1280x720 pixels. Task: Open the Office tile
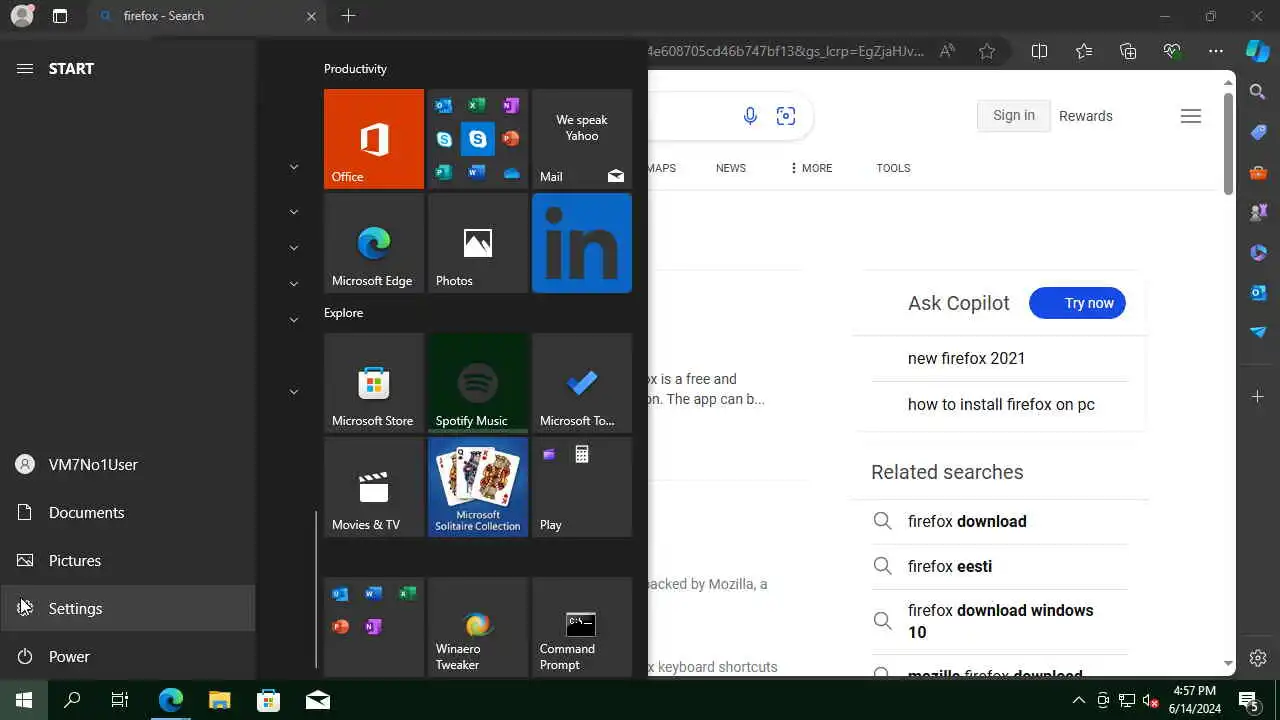tap(374, 139)
